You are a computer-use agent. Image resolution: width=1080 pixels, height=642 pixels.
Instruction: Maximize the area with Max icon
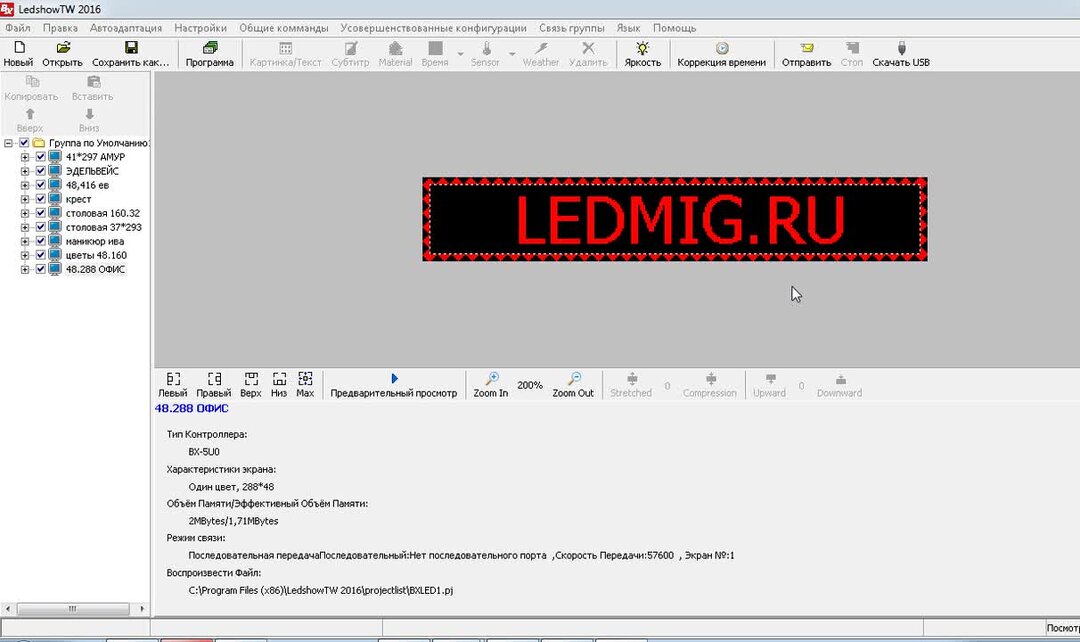click(x=305, y=379)
